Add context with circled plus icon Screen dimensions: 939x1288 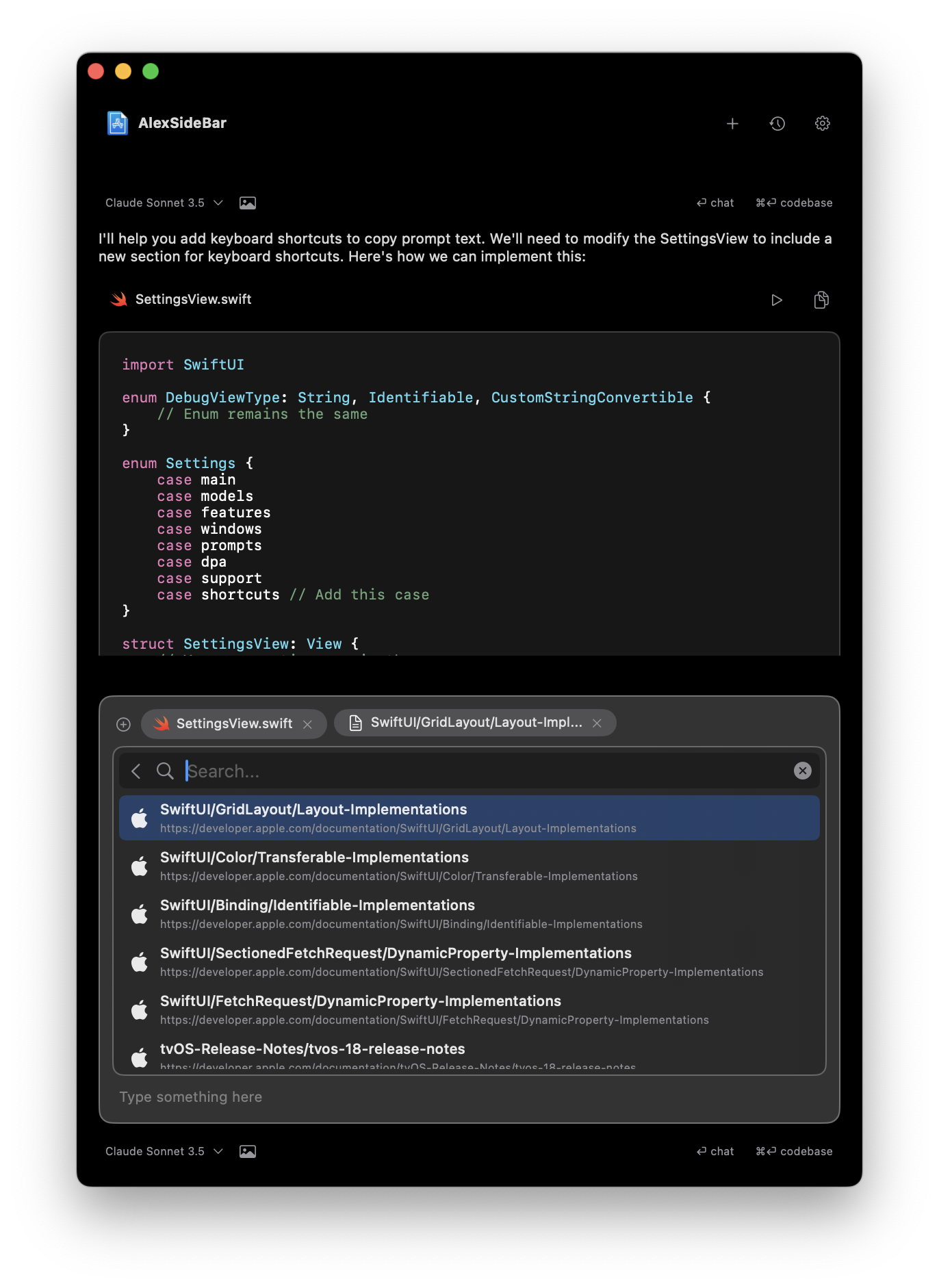pyautogui.click(x=123, y=724)
